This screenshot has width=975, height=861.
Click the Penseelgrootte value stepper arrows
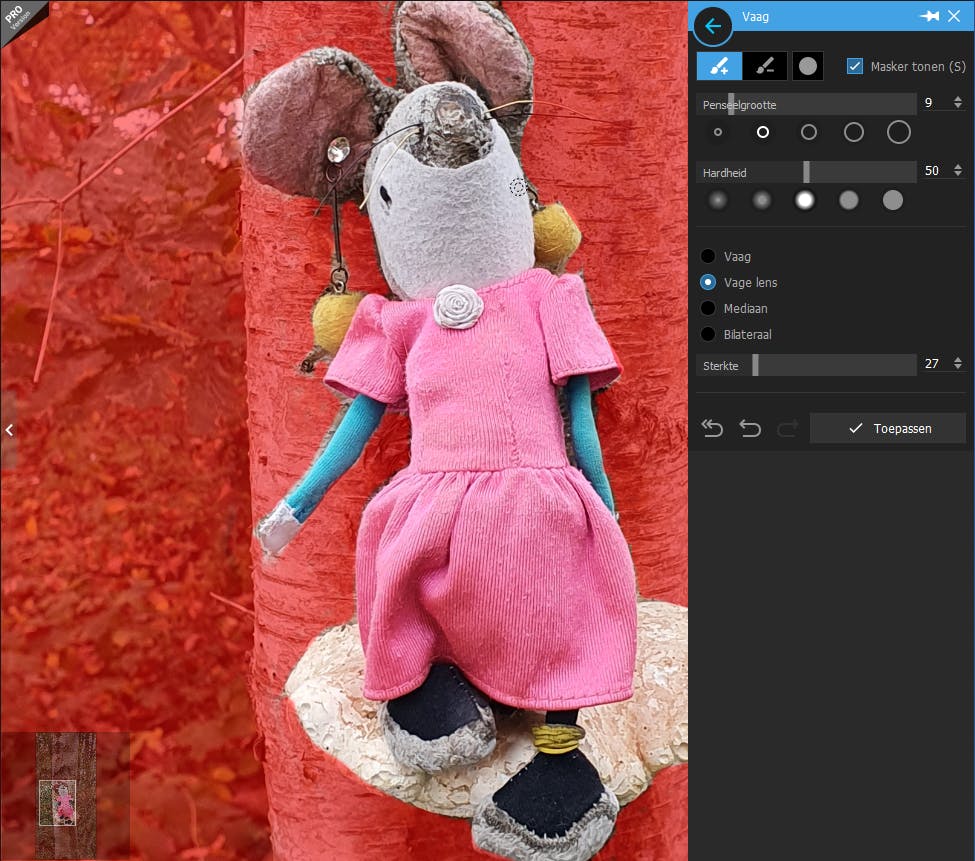coord(958,103)
